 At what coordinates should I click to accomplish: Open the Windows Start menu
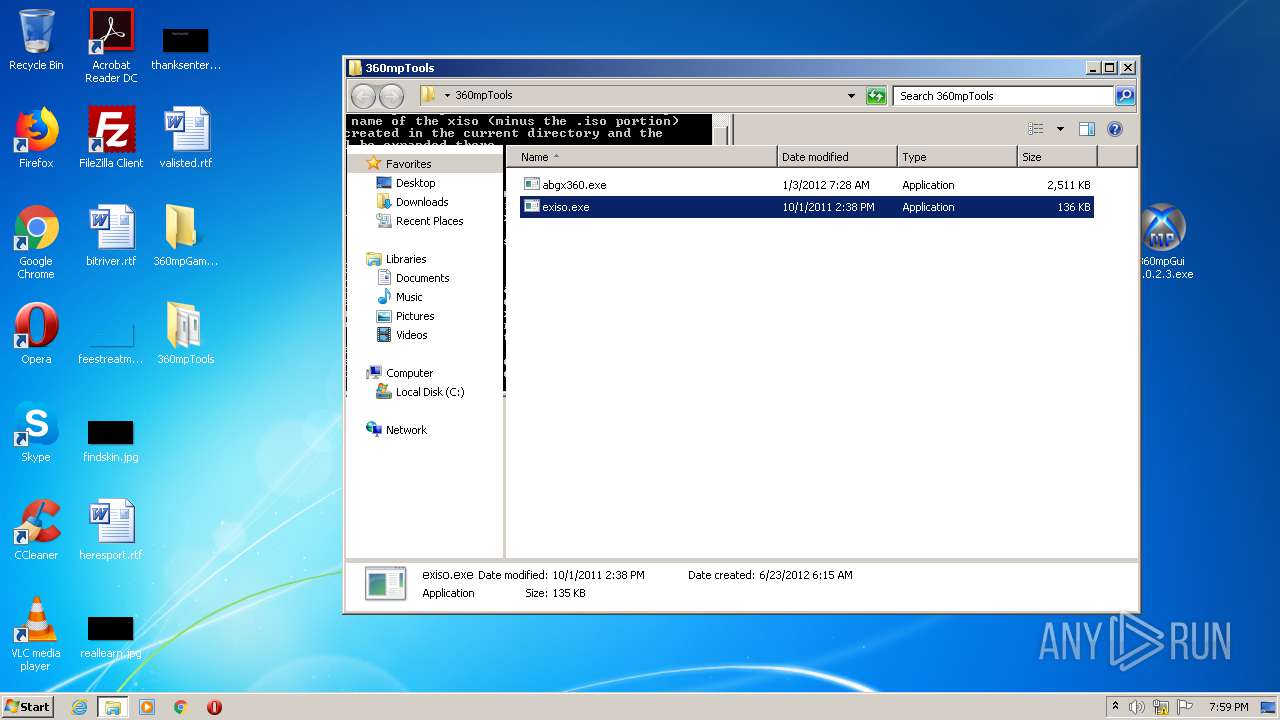pyautogui.click(x=27, y=707)
